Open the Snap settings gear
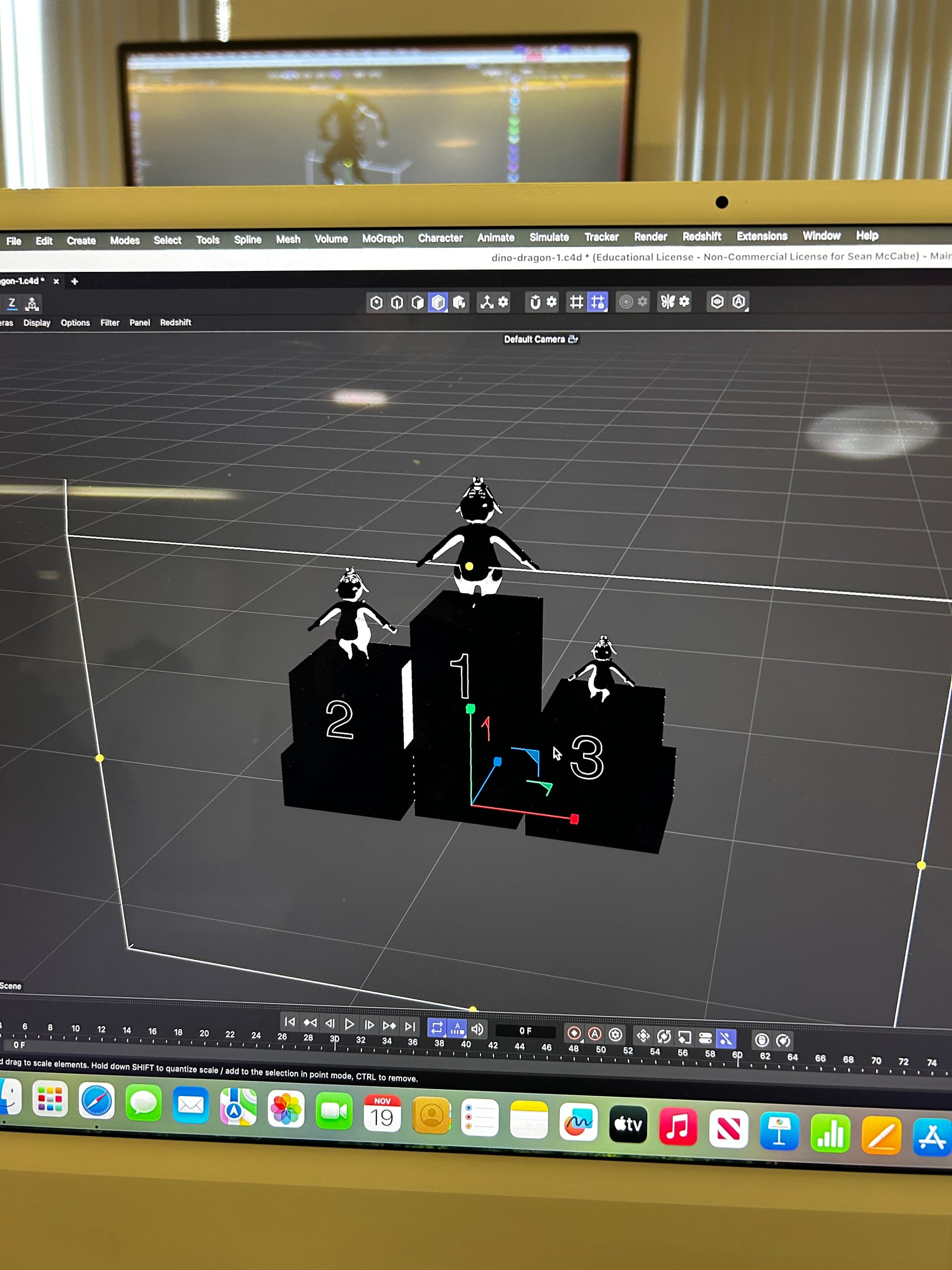 coord(552,302)
